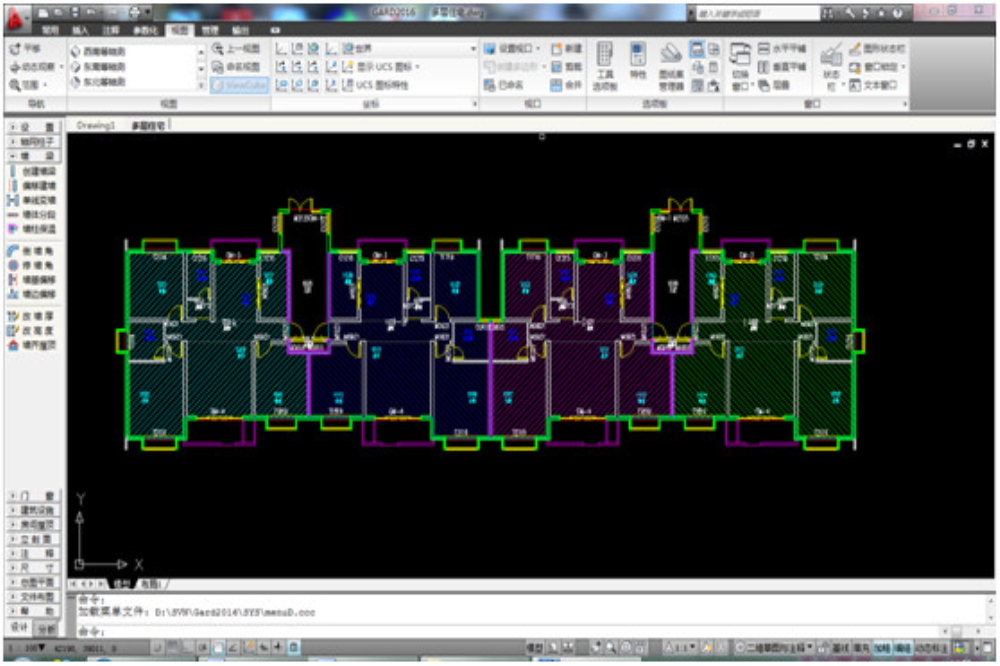Click the 分析 tab at panel bottom
1000x666 pixels.
[x=48, y=629]
